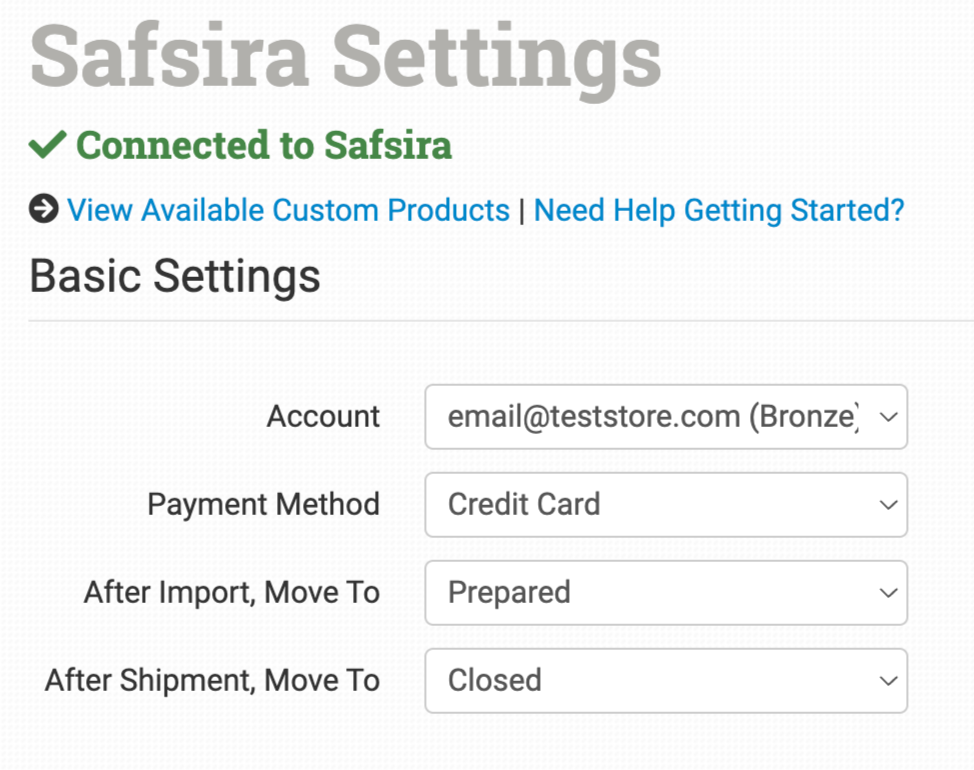Click the Payment Method field label
Viewport: 974px width, 770px height.
pos(263,505)
